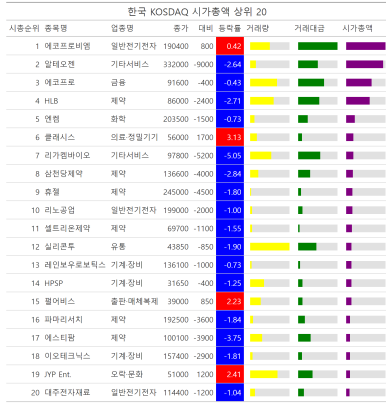Select stock name 에스티팜

tap(60, 338)
